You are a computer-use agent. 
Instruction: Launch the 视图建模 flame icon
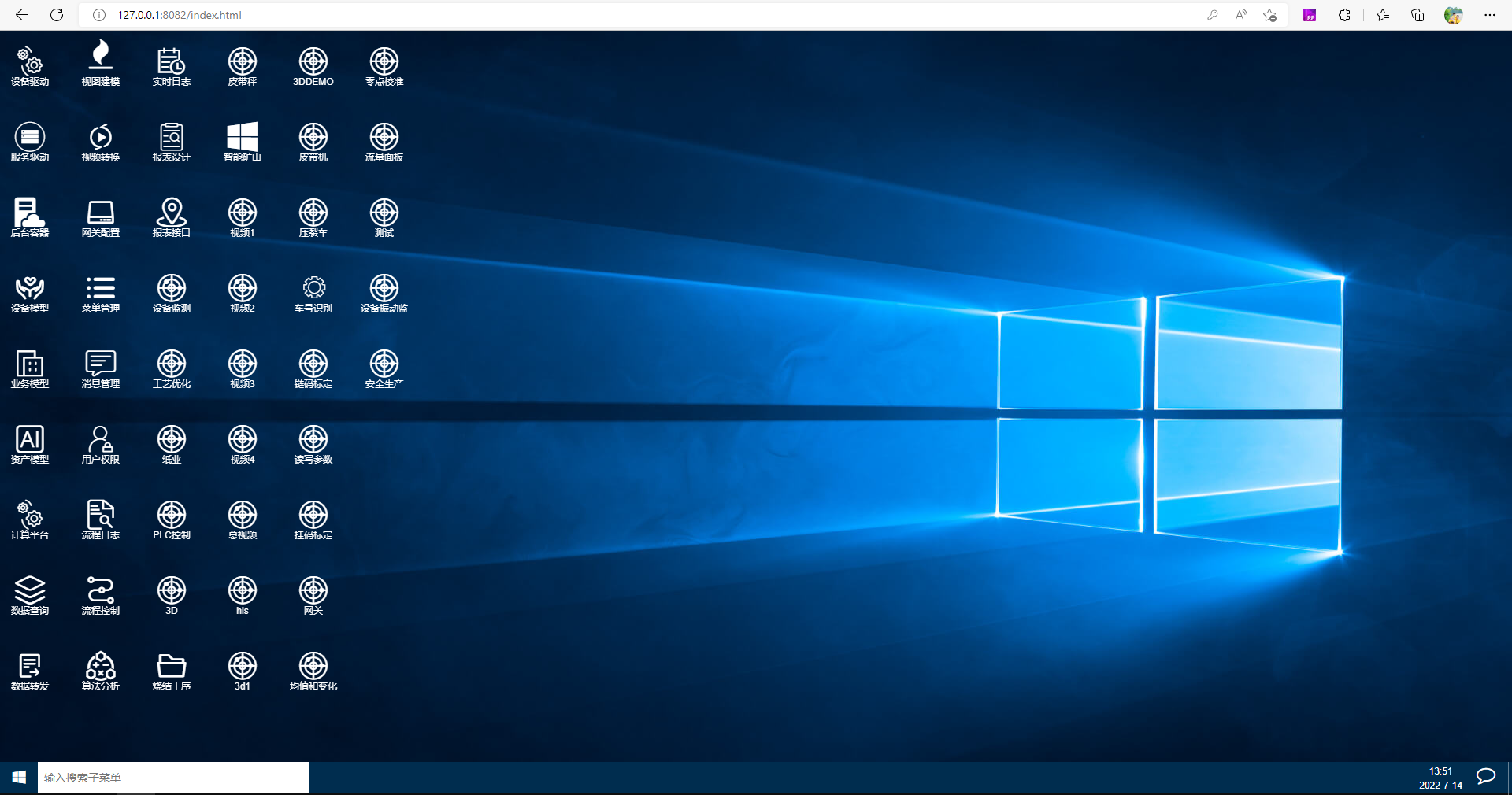point(101,63)
